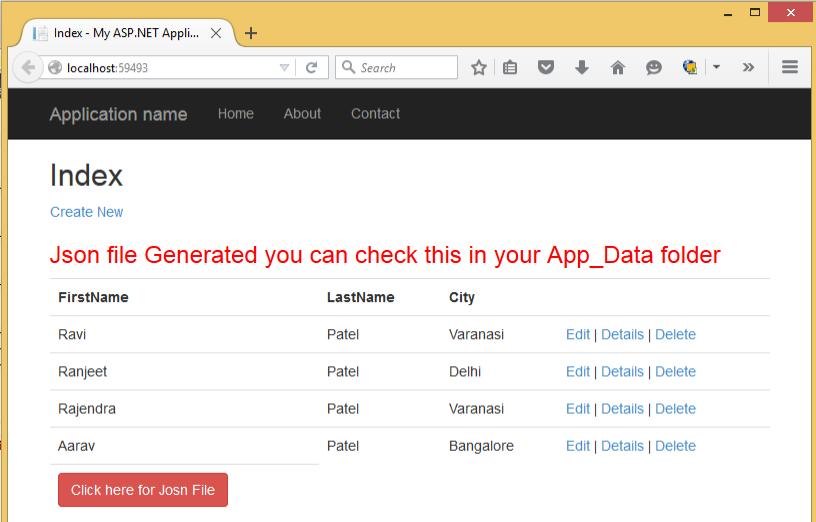Click the Pocket save icon
The image size is (816, 522).
click(546, 67)
